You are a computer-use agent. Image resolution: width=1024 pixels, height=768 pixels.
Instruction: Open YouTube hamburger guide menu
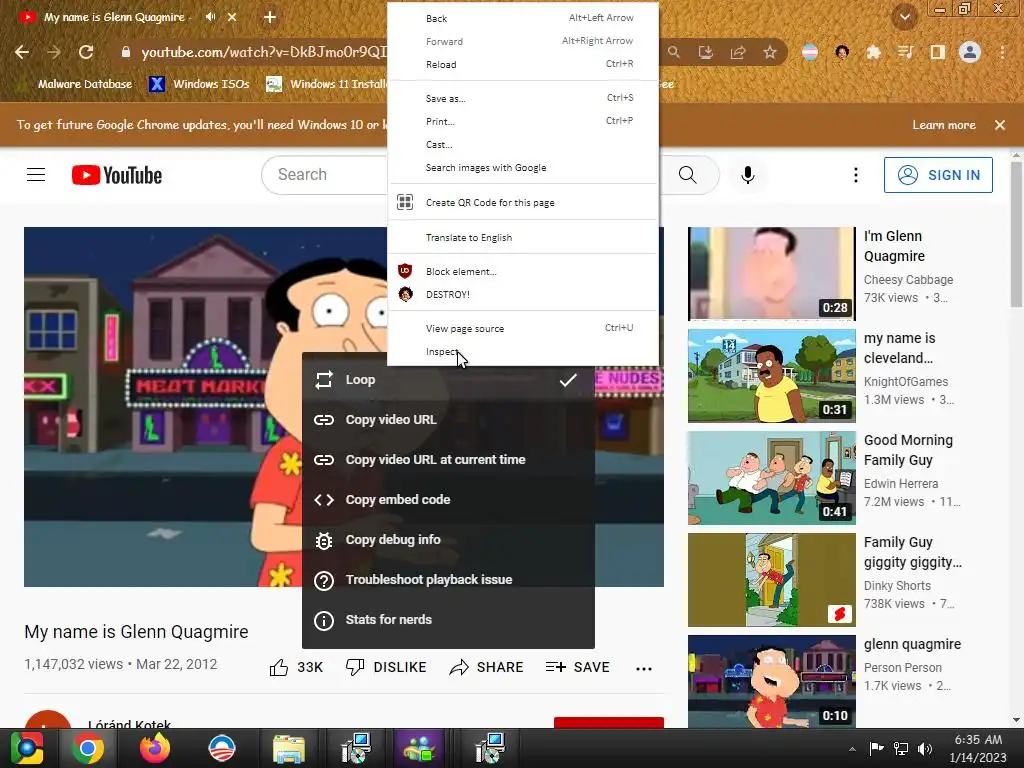[x=36, y=175]
